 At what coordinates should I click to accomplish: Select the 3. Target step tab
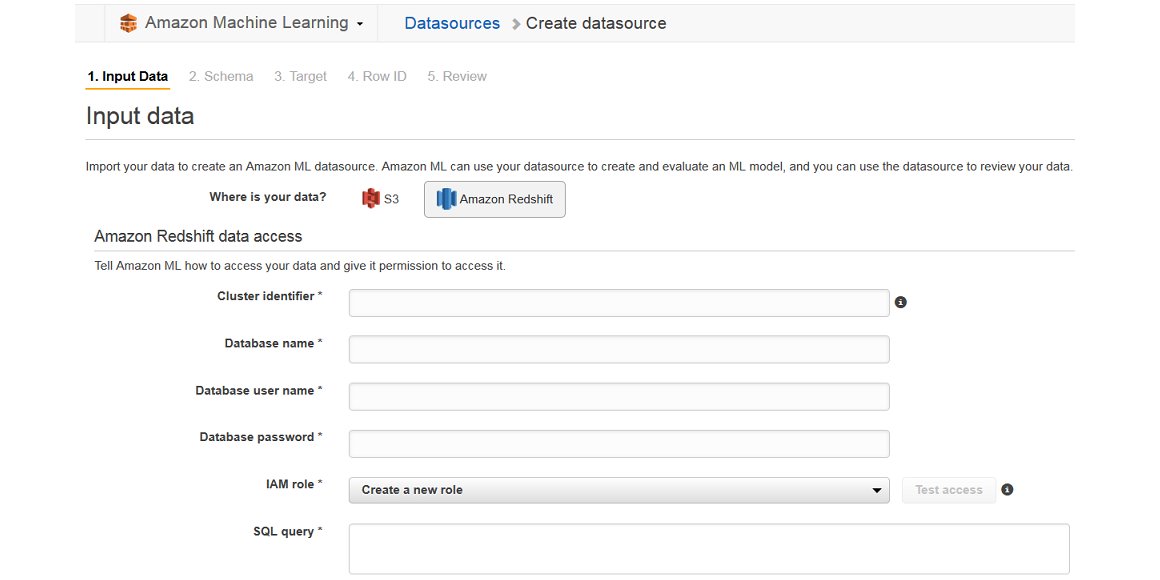pyautogui.click(x=300, y=76)
